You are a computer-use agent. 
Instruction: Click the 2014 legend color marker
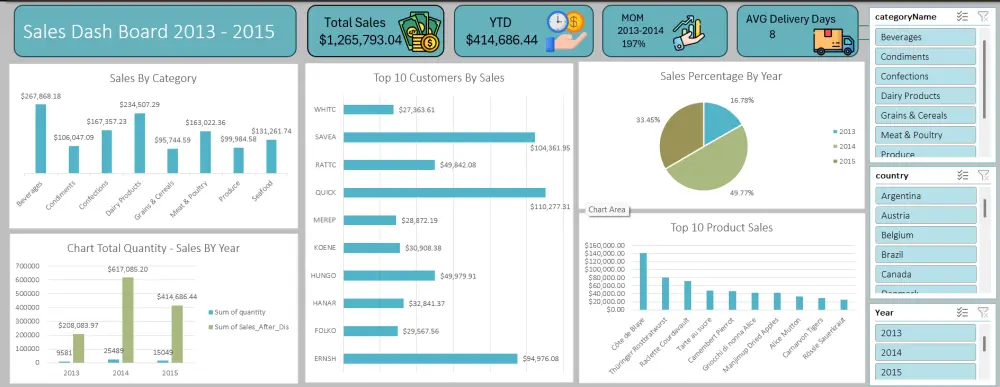click(835, 147)
